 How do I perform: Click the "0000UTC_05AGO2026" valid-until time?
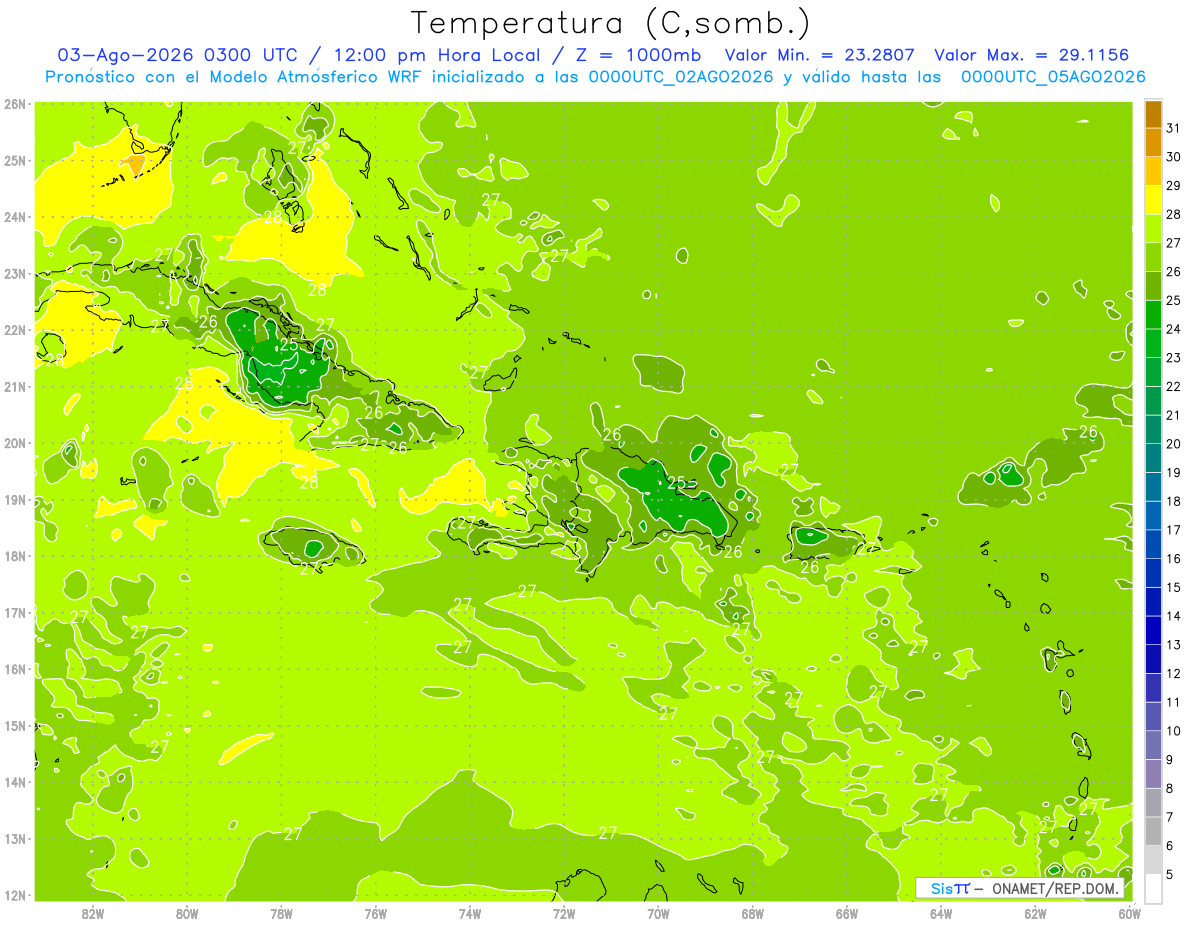(1053, 77)
